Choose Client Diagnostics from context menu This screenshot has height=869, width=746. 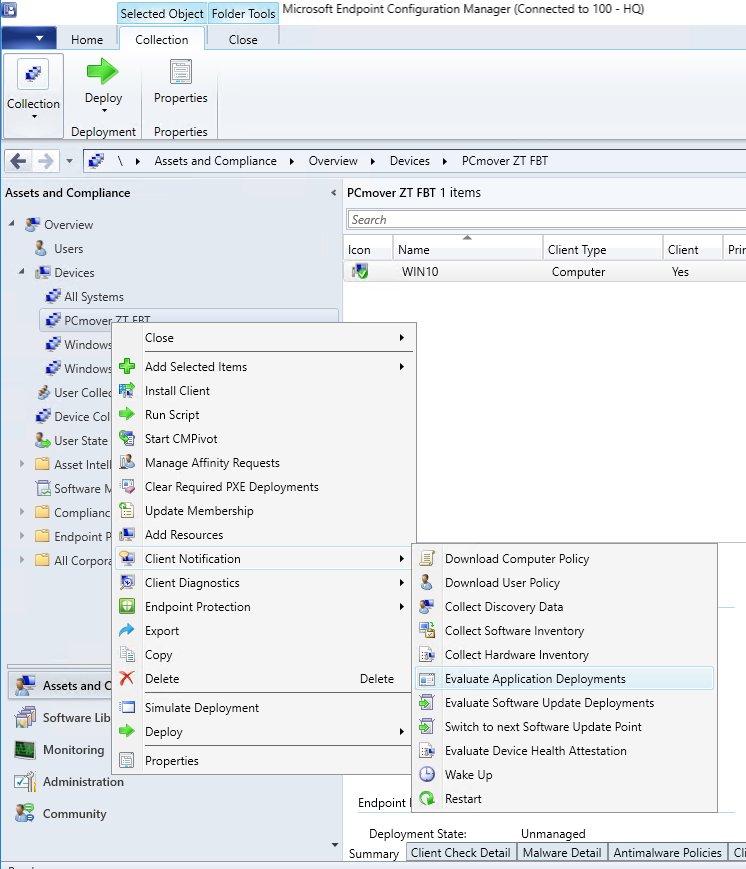[x=264, y=582]
